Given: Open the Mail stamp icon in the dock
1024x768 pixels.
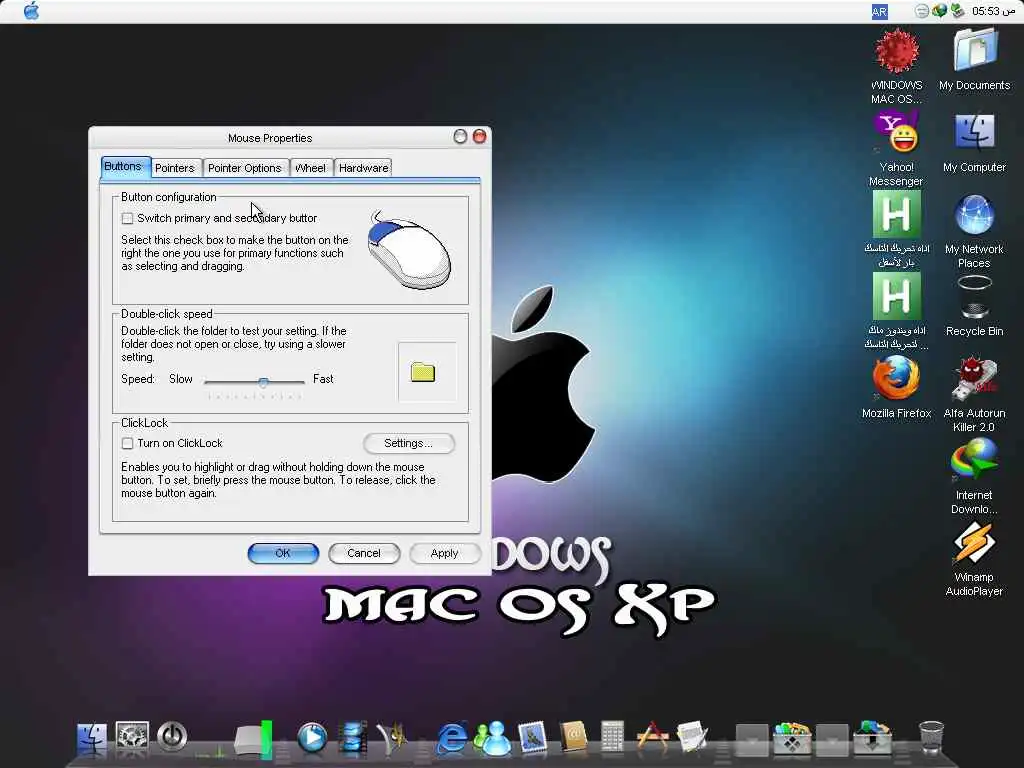Looking at the screenshot, I should pos(532,738).
